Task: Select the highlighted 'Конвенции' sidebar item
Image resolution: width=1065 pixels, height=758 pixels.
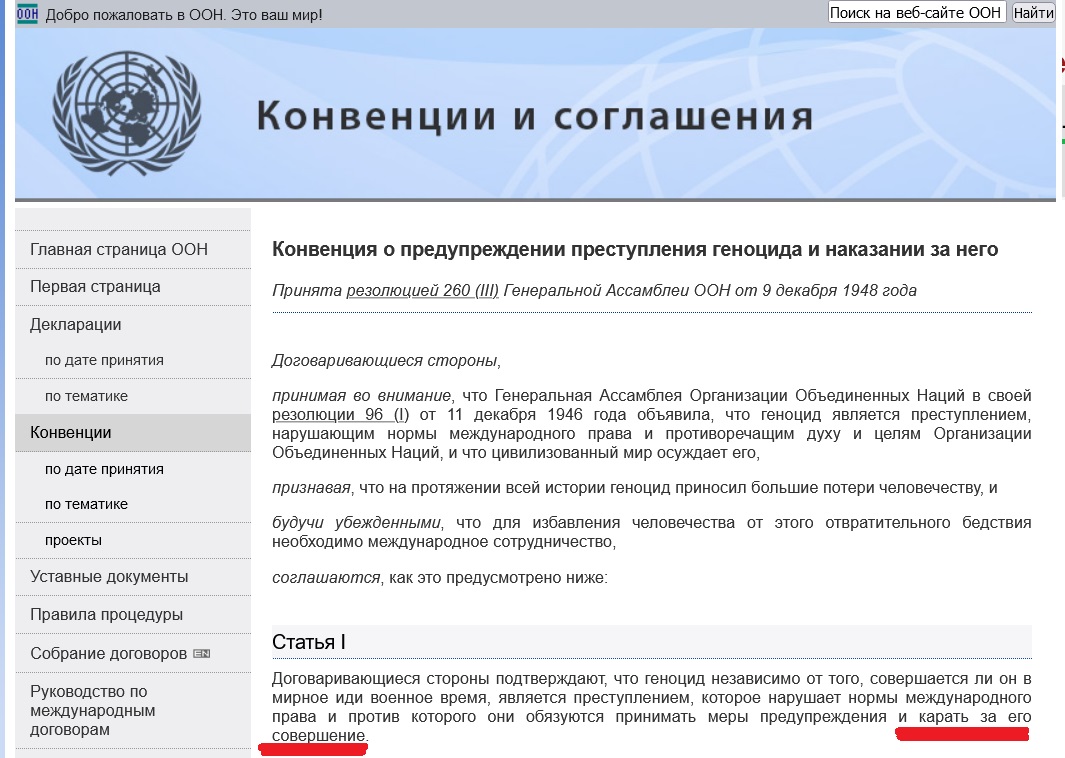Action: [x=71, y=433]
